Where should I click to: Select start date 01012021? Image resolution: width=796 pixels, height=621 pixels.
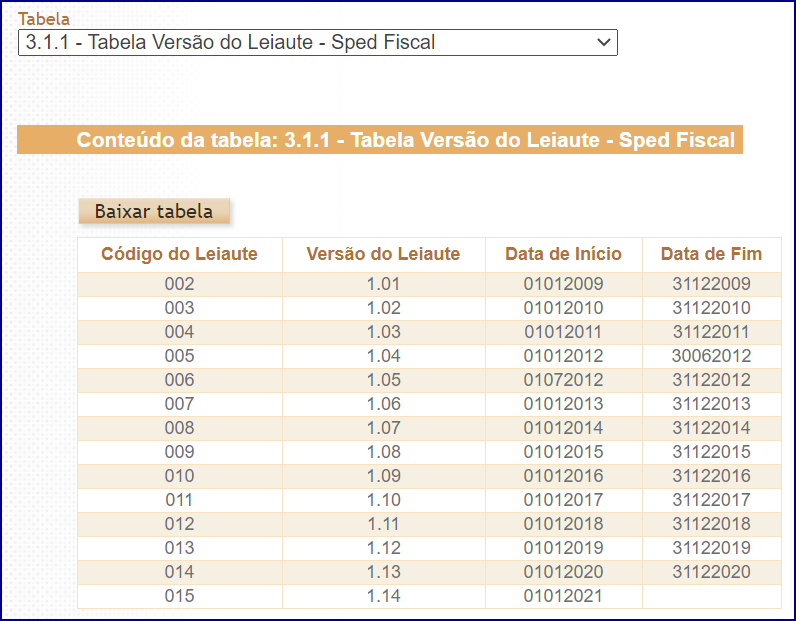(563, 596)
